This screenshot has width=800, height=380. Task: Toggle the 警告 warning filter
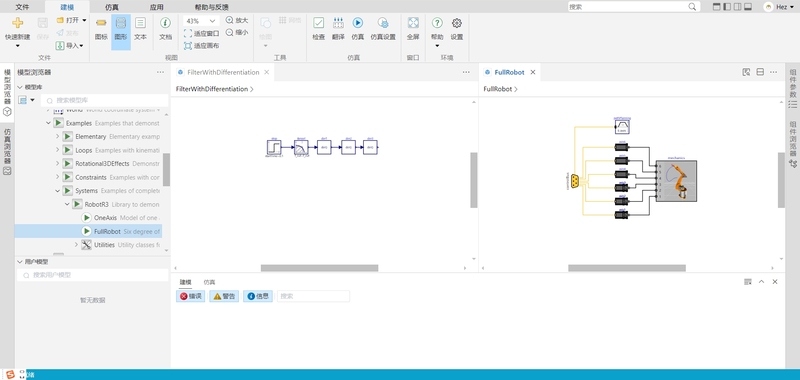(x=224, y=296)
